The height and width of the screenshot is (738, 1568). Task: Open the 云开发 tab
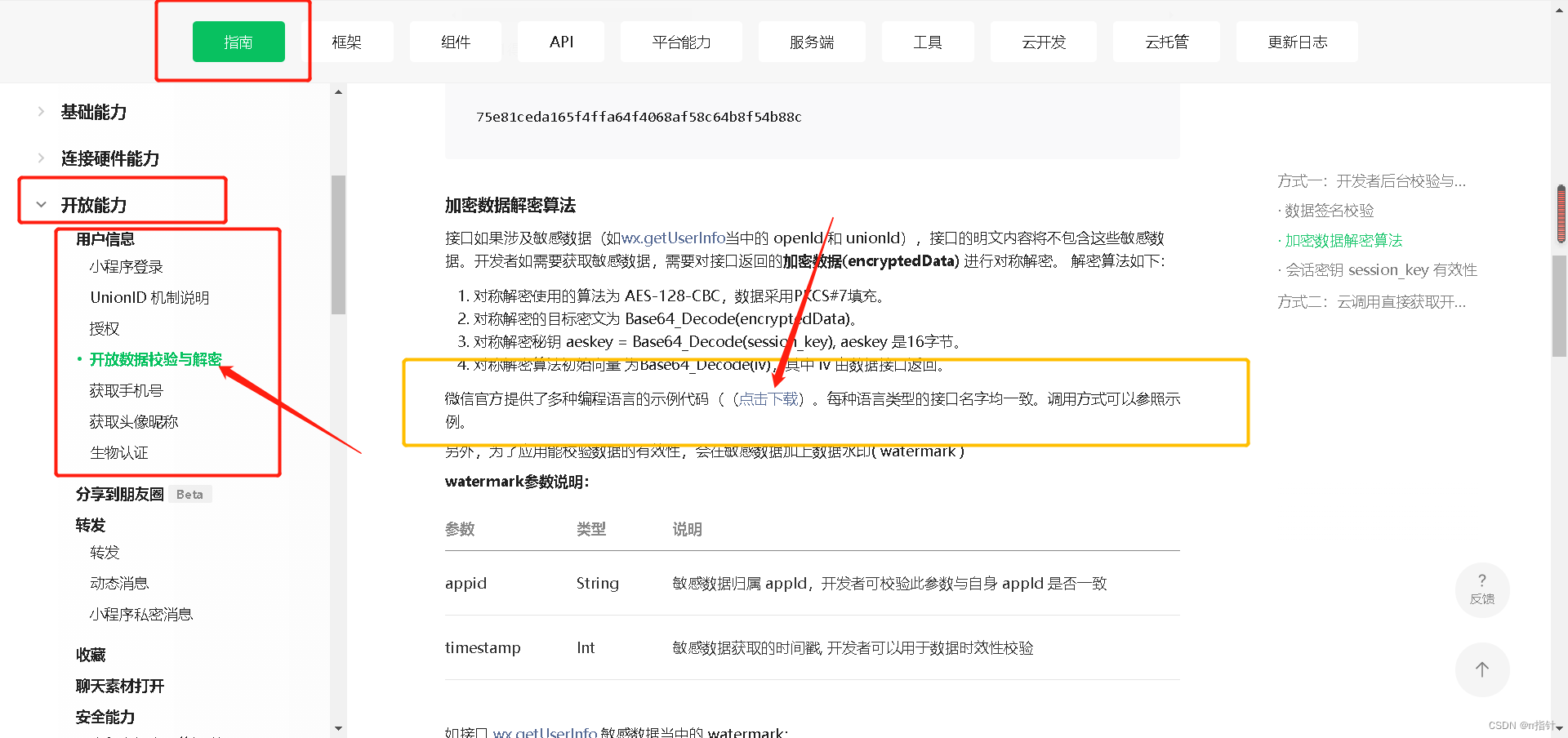click(x=1044, y=42)
